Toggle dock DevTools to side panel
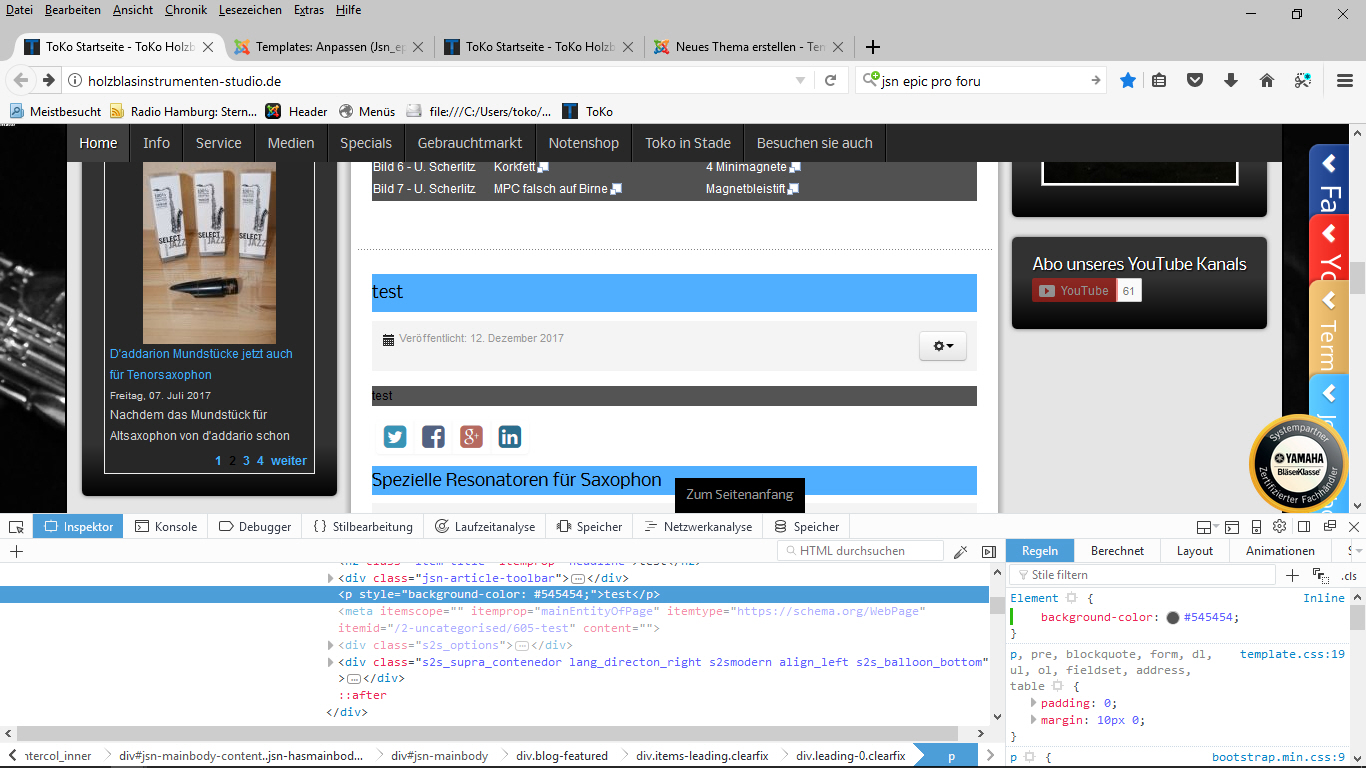 pyautogui.click(x=1303, y=527)
